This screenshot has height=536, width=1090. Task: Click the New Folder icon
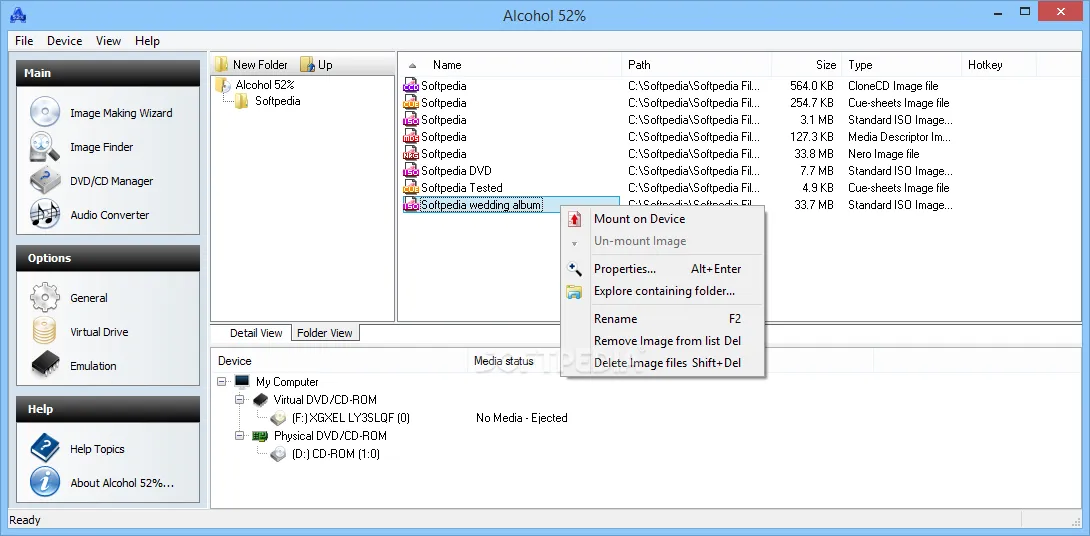[222, 65]
